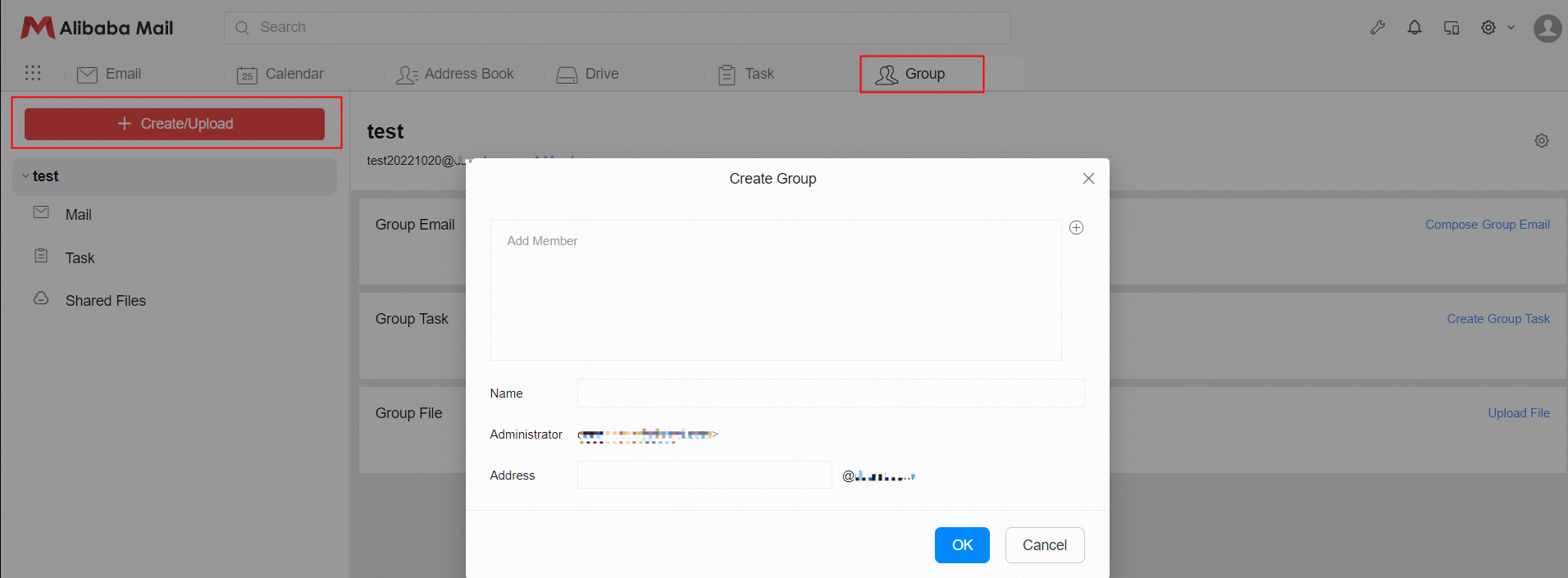
Task: Open the notifications bell
Action: 1415,28
